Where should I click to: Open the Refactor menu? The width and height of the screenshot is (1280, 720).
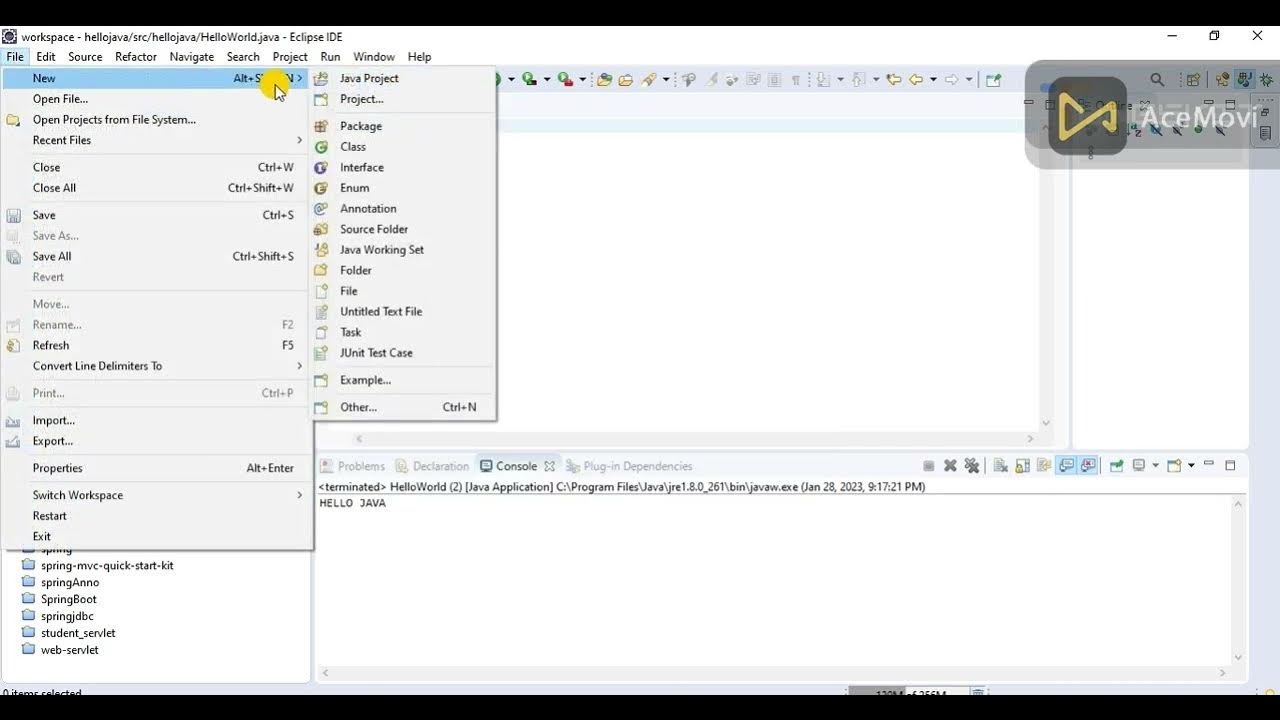coord(136,57)
